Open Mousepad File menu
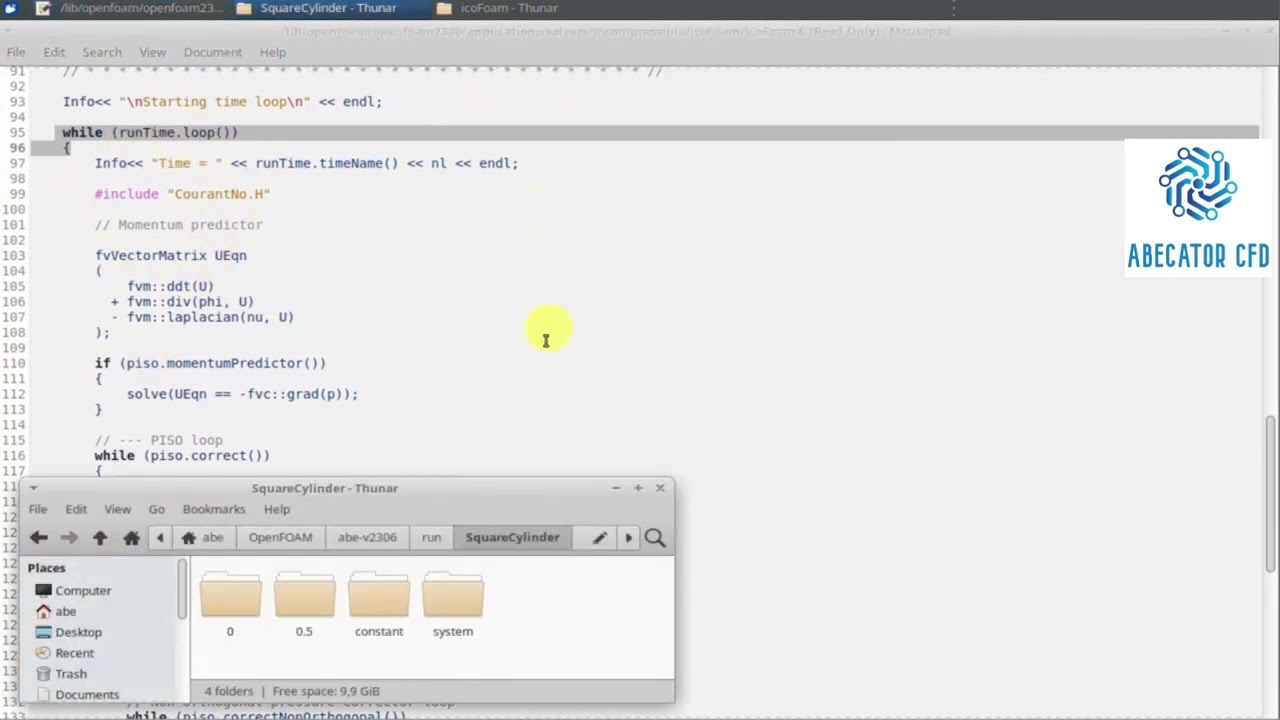Viewport: 1280px width, 720px height. click(x=16, y=52)
